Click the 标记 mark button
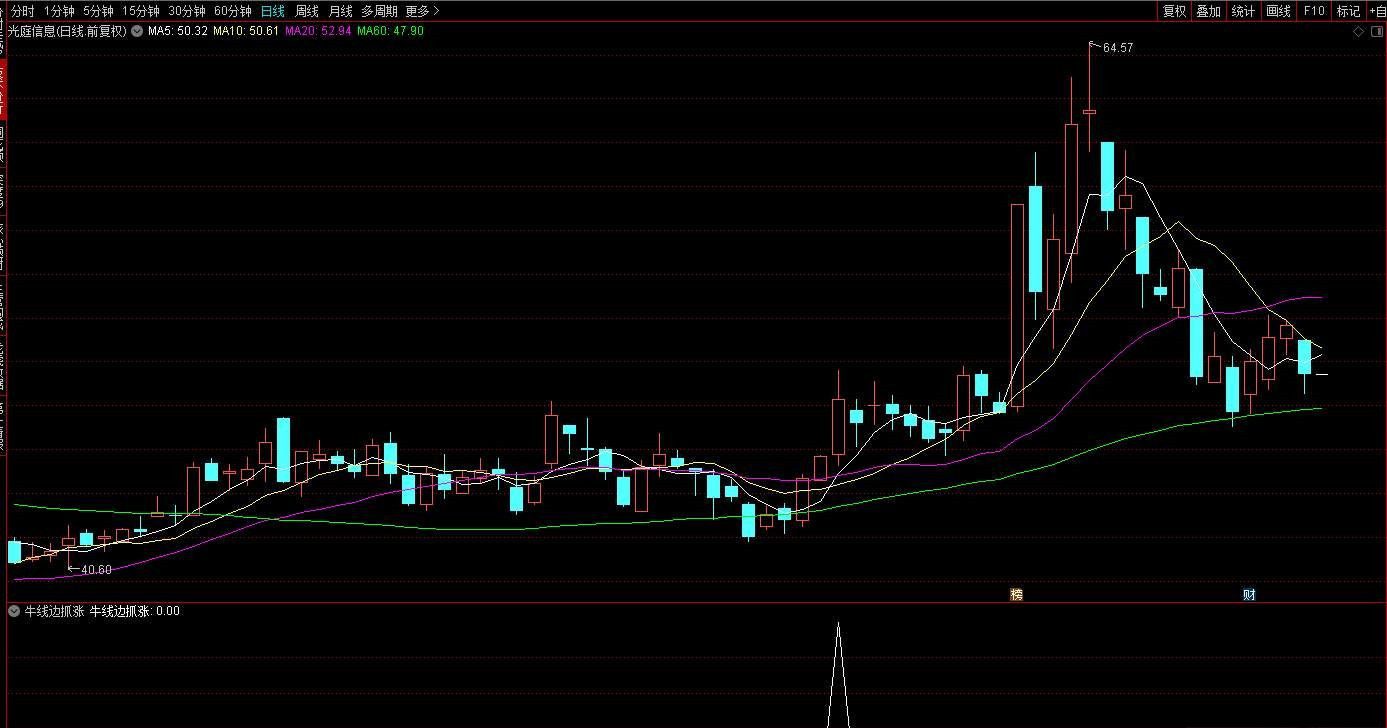Image resolution: width=1387 pixels, height=728 pixels. click(x=1348, y=11)
